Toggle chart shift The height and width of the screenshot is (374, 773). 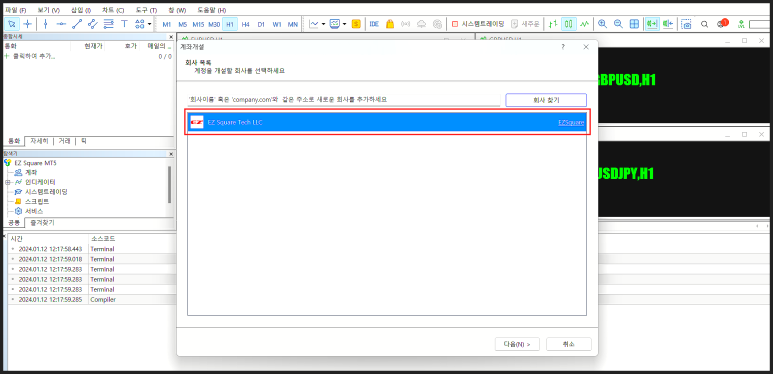pyautogui.click(x=668, y=24)
